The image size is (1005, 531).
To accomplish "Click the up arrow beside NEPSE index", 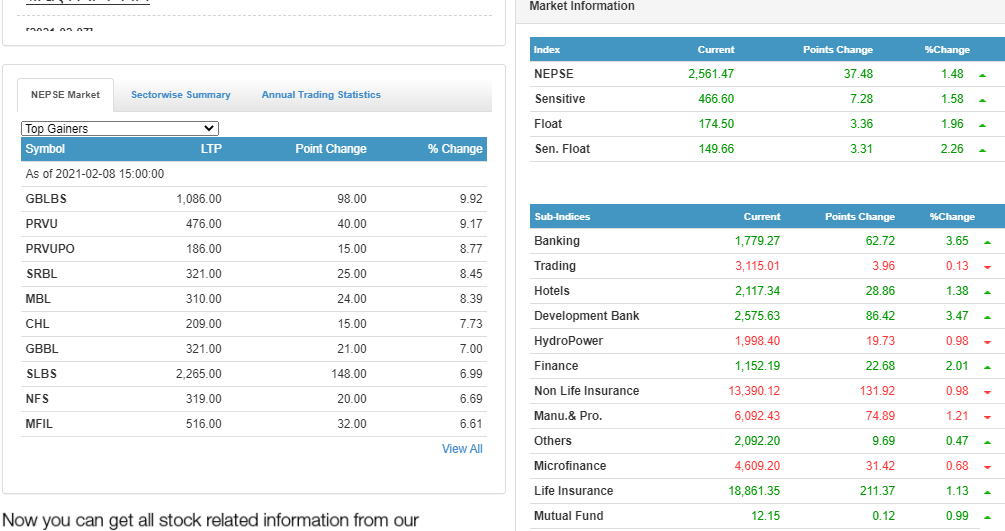I will pyautogui.click(x=983, y=75).
